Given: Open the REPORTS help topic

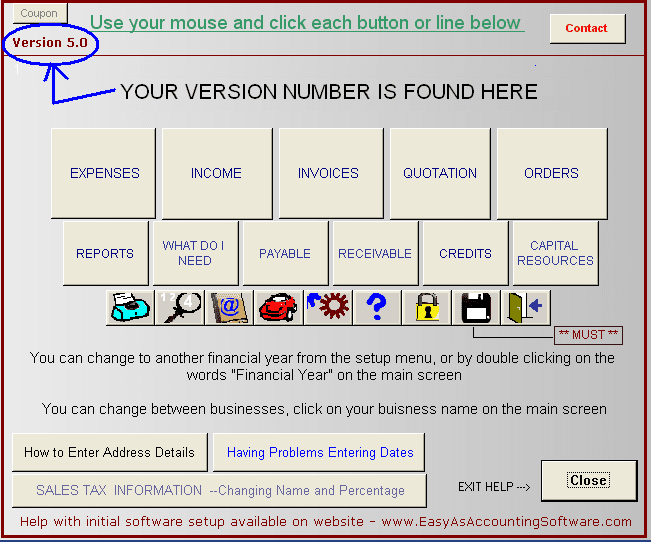Looking at the screenshot, I should coord(105,254).
